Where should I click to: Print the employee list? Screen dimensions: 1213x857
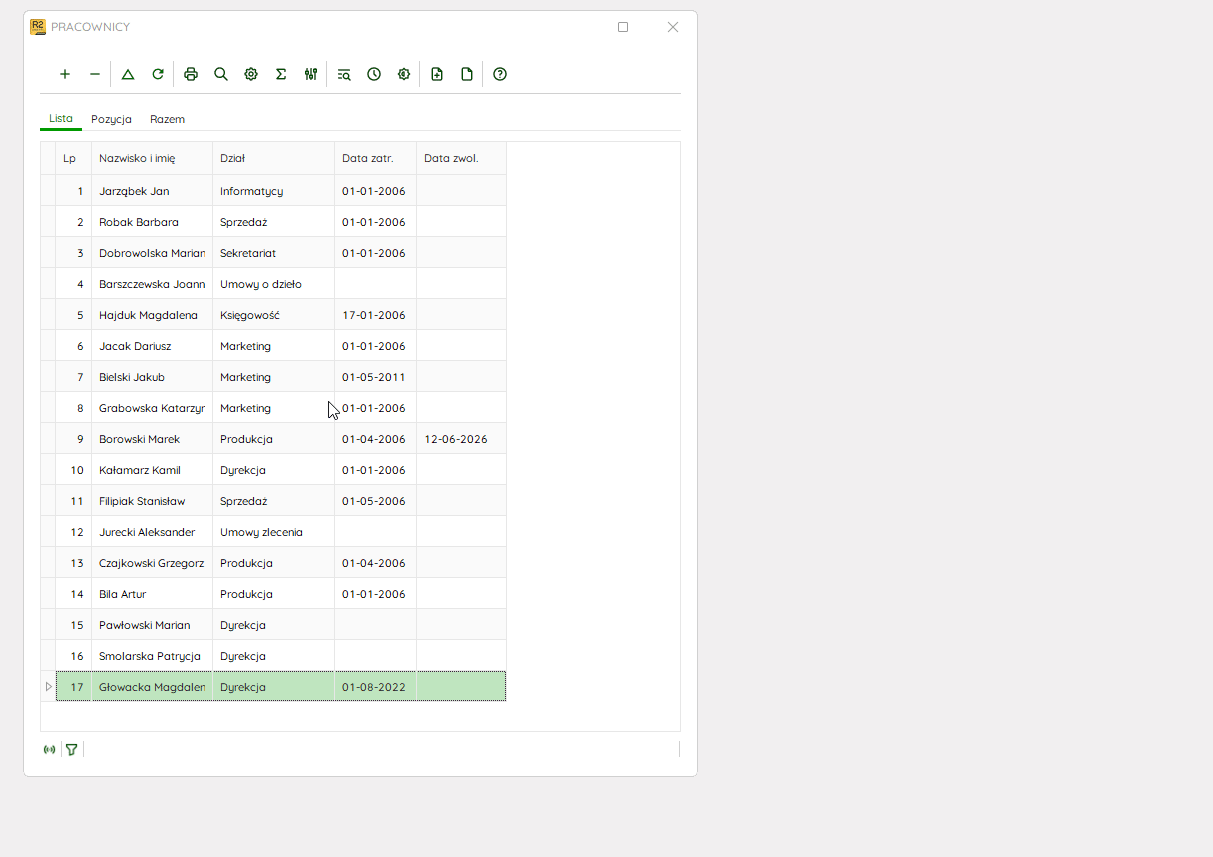(191, 74)
